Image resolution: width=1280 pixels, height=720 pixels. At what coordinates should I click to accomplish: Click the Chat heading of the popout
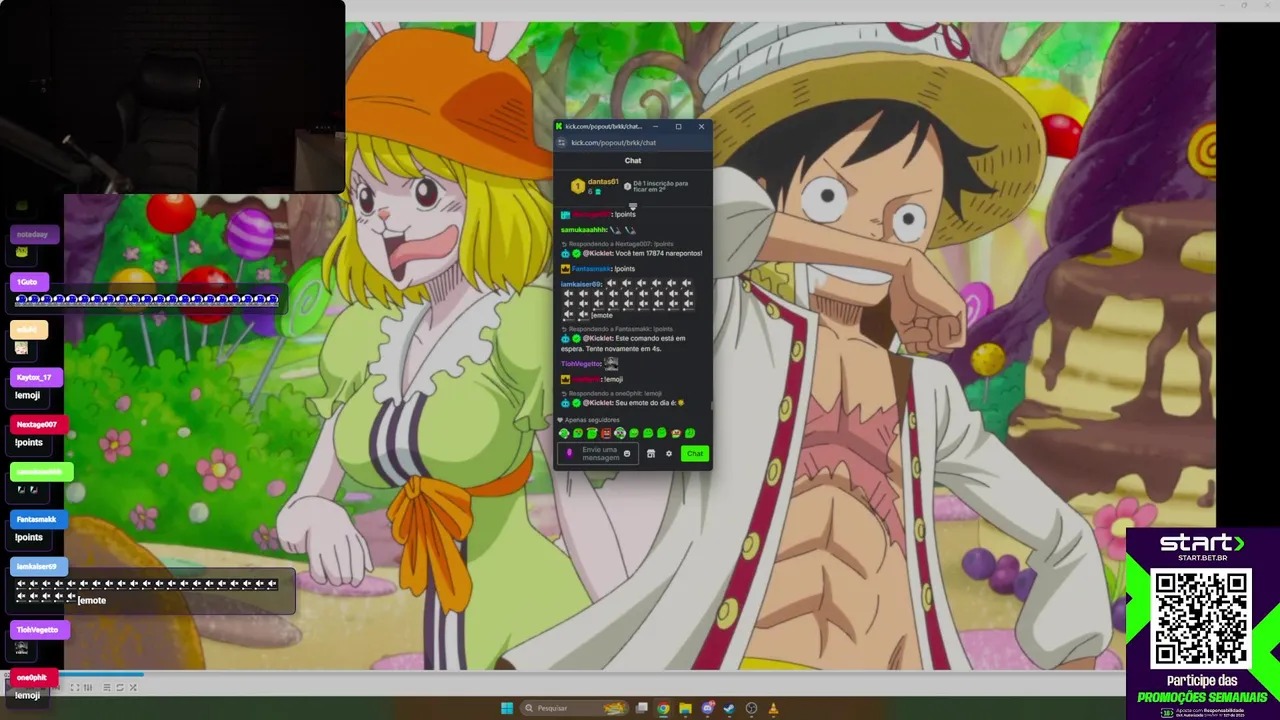pyautogui.click(x=633, y=161)
